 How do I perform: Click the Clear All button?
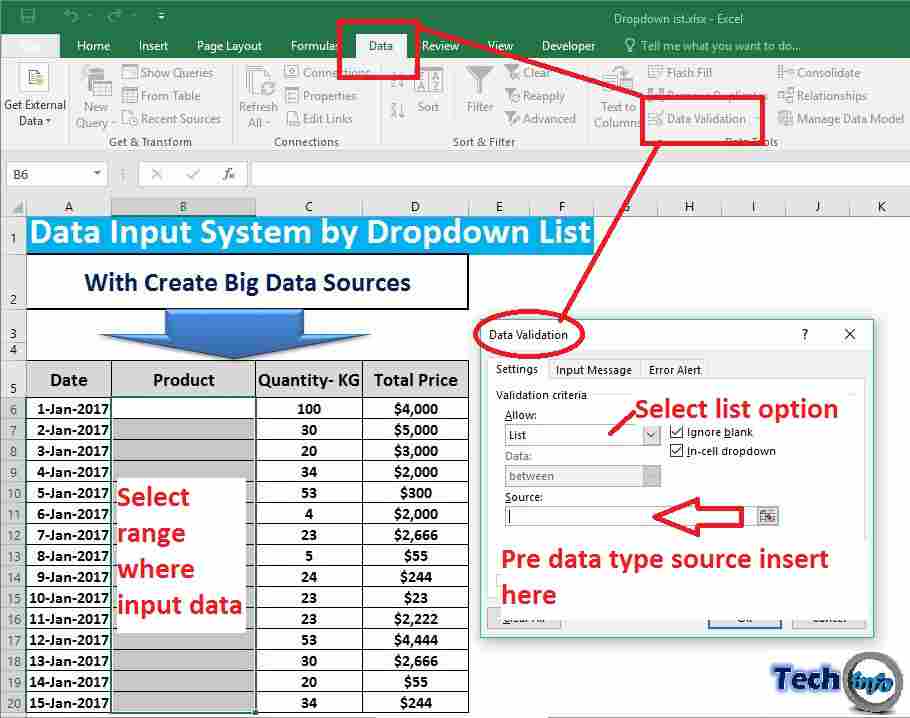tap(526, 617)
